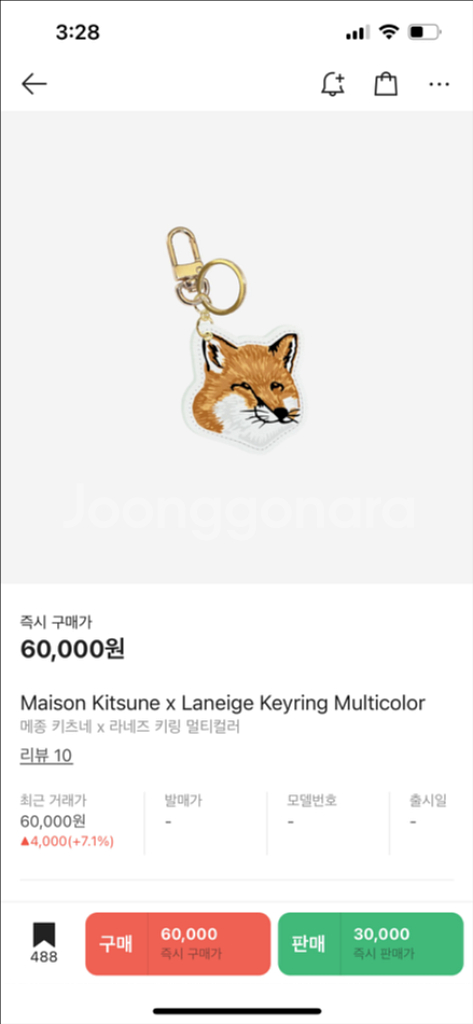The height and width of the screenshot is (1024, 473).
Task: Tap the ▲4,000(+7.1%) price change text
Action: tap(67, 841)
